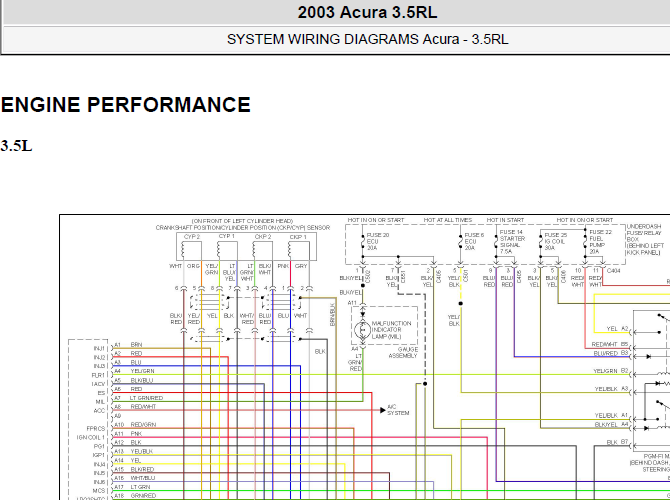Click the 'LT GRN/RED' label below the MIL
The image size is (670, 500).
[356, 362]
